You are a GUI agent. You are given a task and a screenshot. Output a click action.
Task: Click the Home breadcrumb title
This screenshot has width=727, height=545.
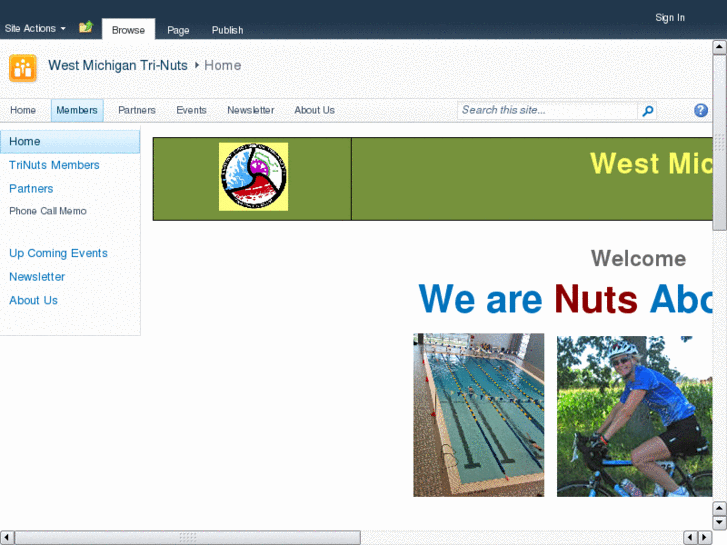(x=223, y=65)
